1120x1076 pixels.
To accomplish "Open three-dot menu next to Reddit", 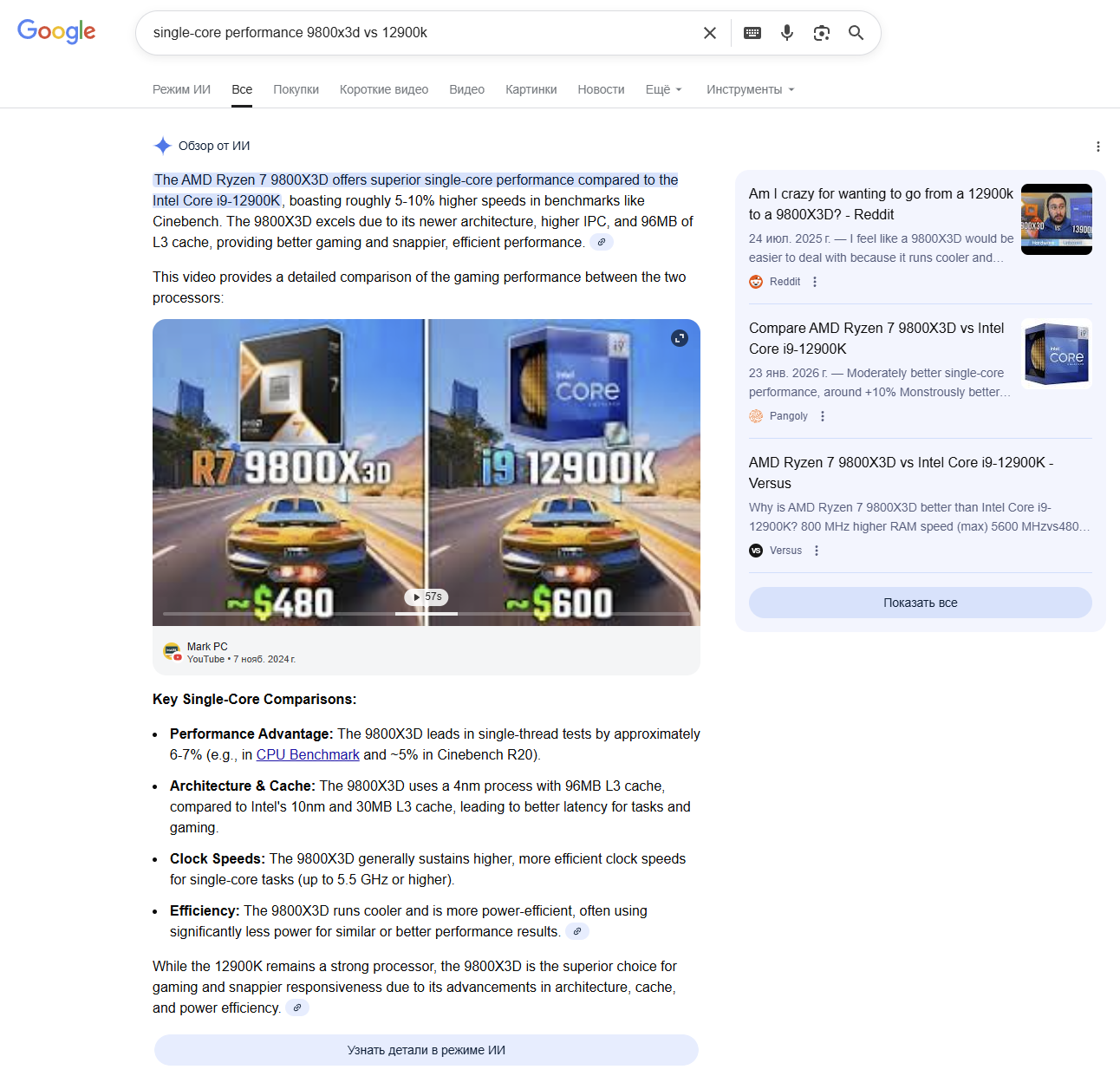I will tap(815, 282).
